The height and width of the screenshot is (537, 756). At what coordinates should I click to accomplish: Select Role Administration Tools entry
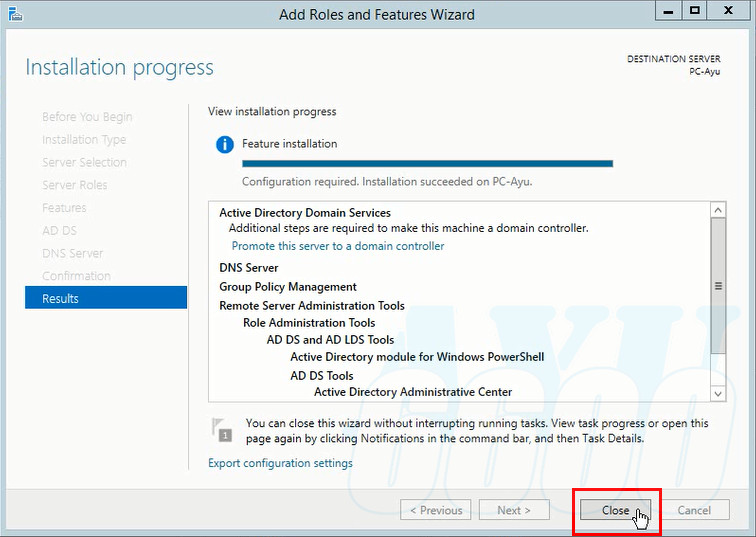click(309, 322)
